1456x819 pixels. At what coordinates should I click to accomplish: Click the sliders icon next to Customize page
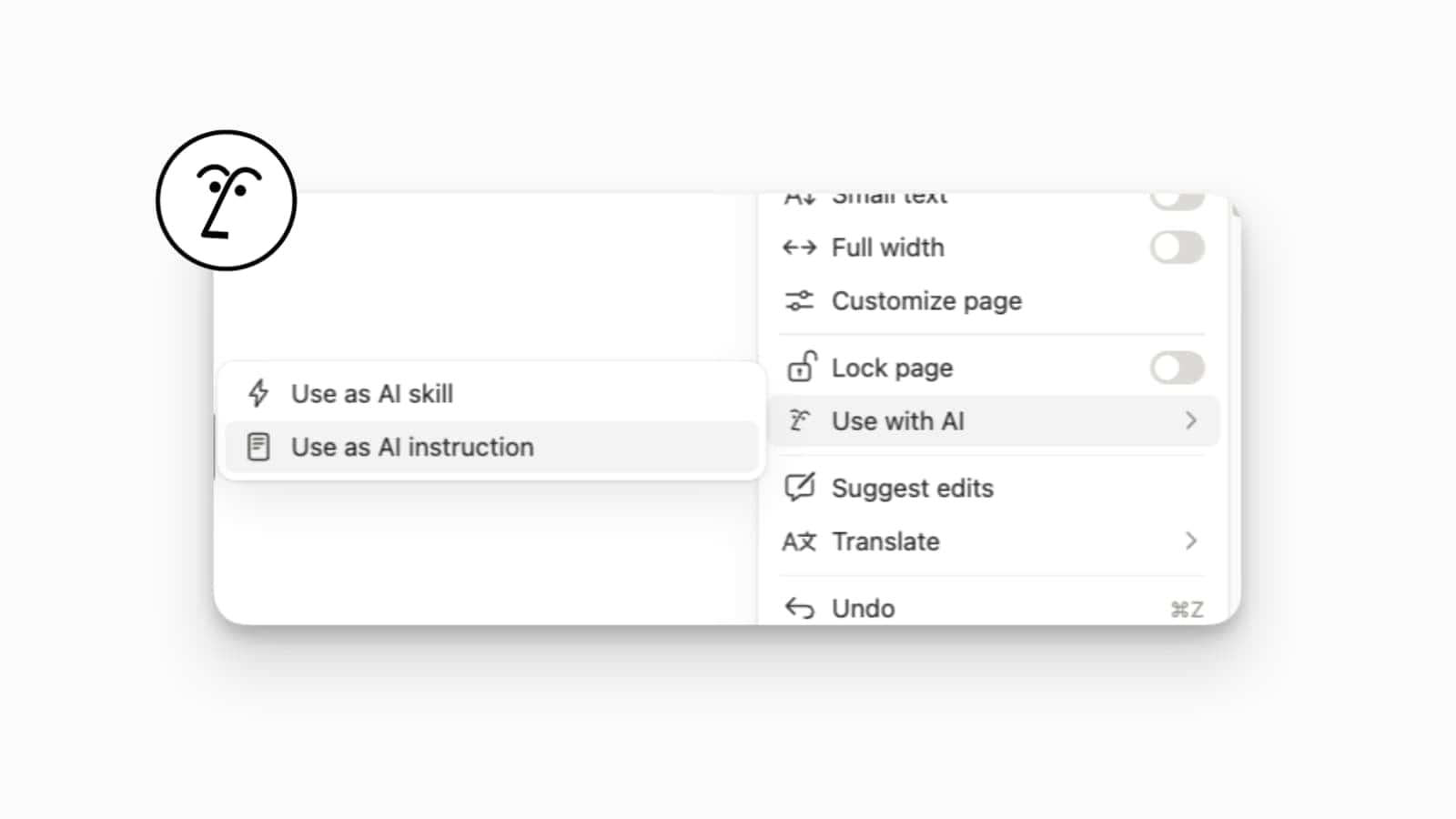pyautogui.click(x=799, y=300)
